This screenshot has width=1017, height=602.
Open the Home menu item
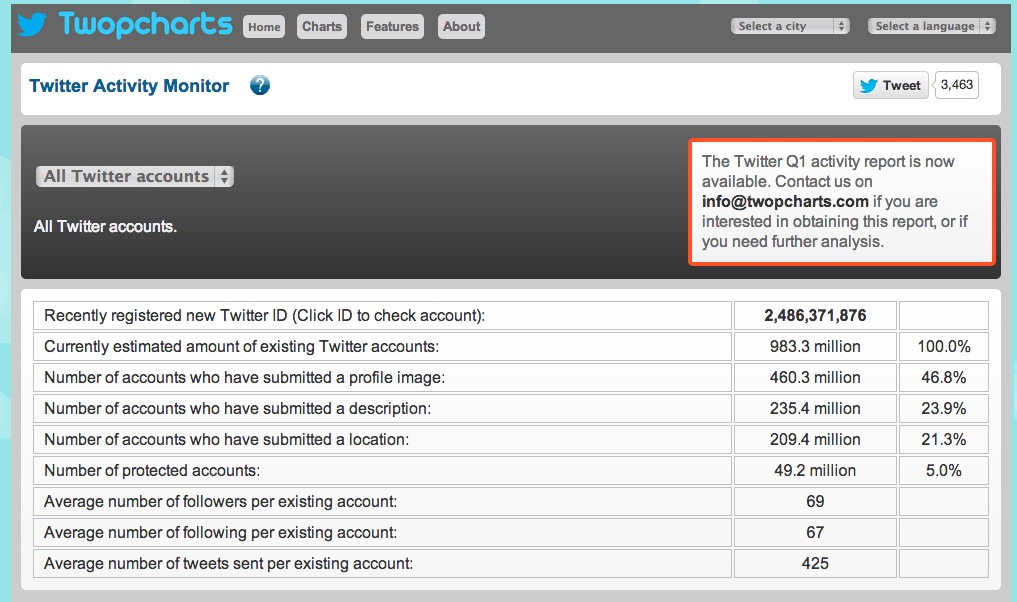264,27
